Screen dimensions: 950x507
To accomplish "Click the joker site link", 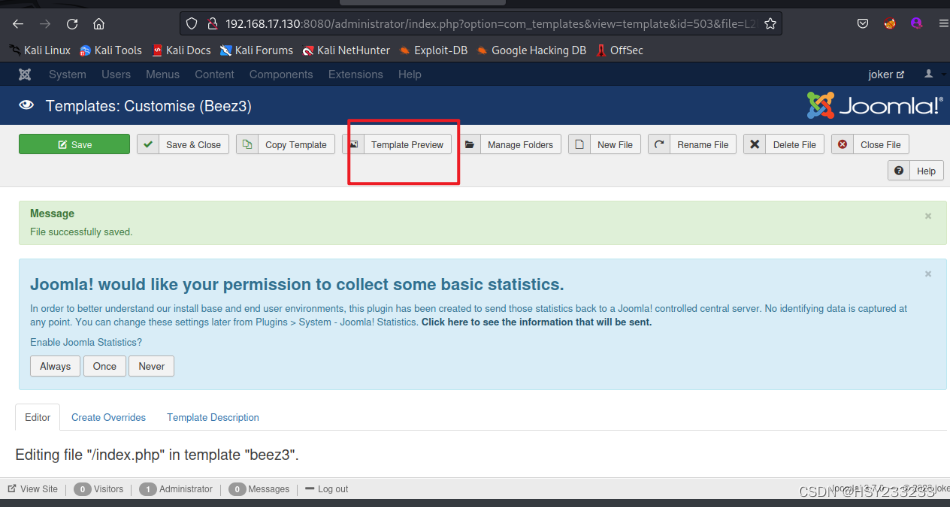I will pyautogui.click(x=886, y=75).
